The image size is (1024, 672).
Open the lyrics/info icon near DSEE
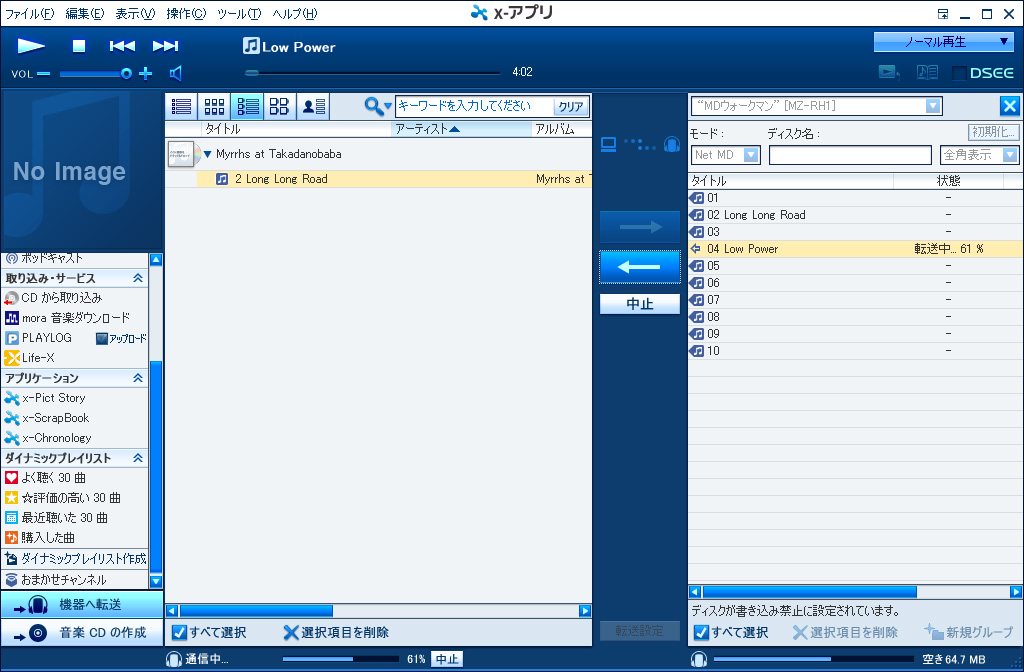coord(927,72)
